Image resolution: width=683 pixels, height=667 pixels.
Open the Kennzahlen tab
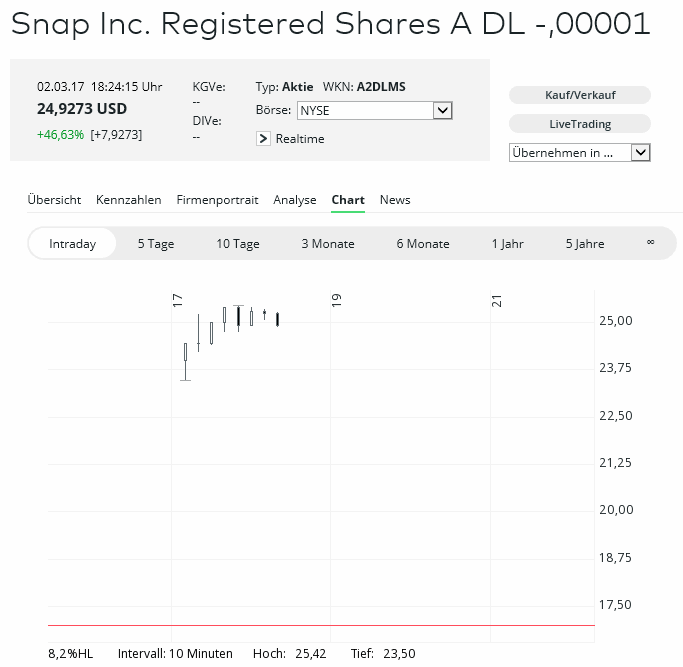point(129,200)
